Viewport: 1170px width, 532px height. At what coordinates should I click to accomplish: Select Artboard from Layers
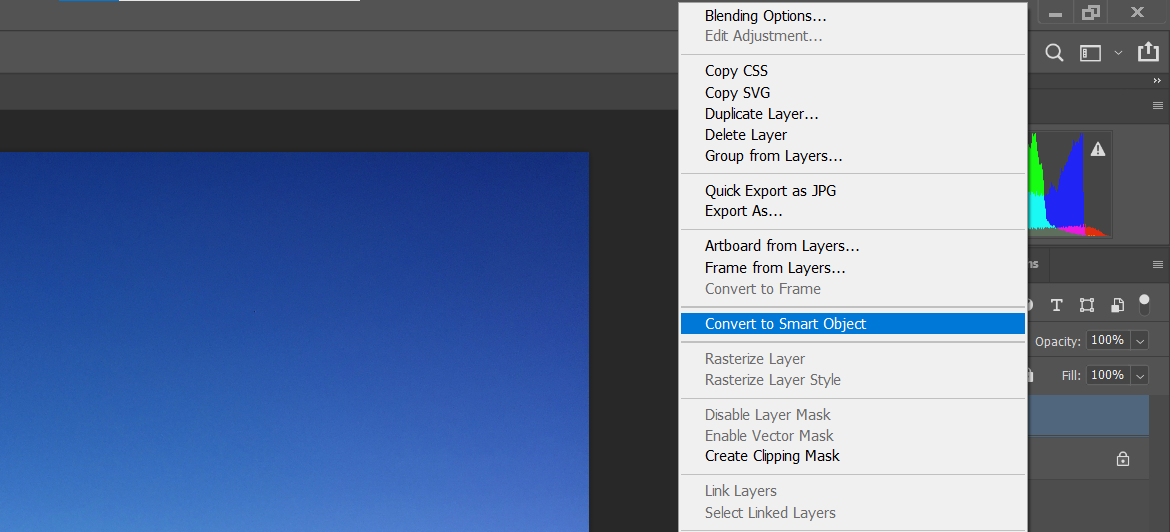coord(782,246)
